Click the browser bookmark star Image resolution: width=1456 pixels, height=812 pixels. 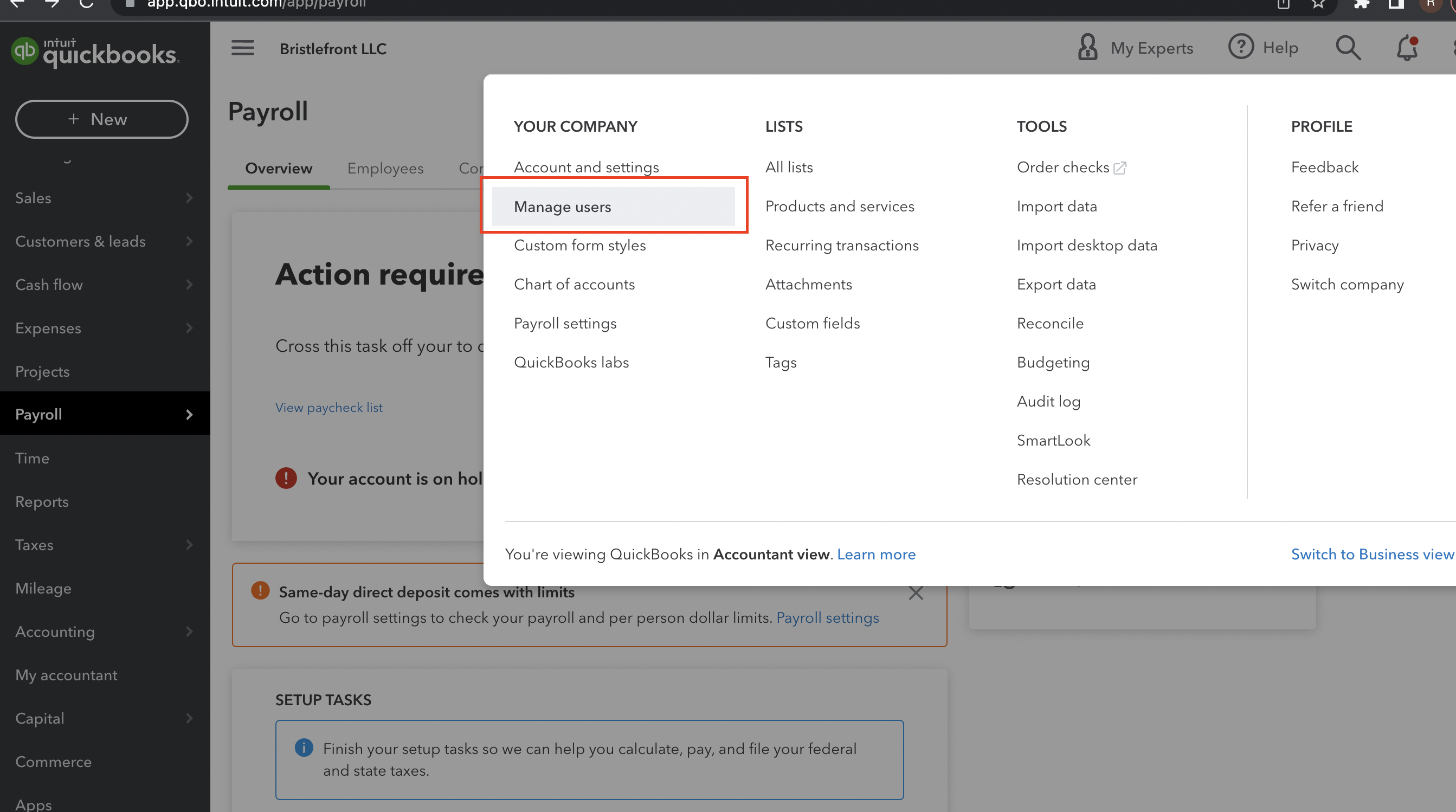[x=1319, y=3]
